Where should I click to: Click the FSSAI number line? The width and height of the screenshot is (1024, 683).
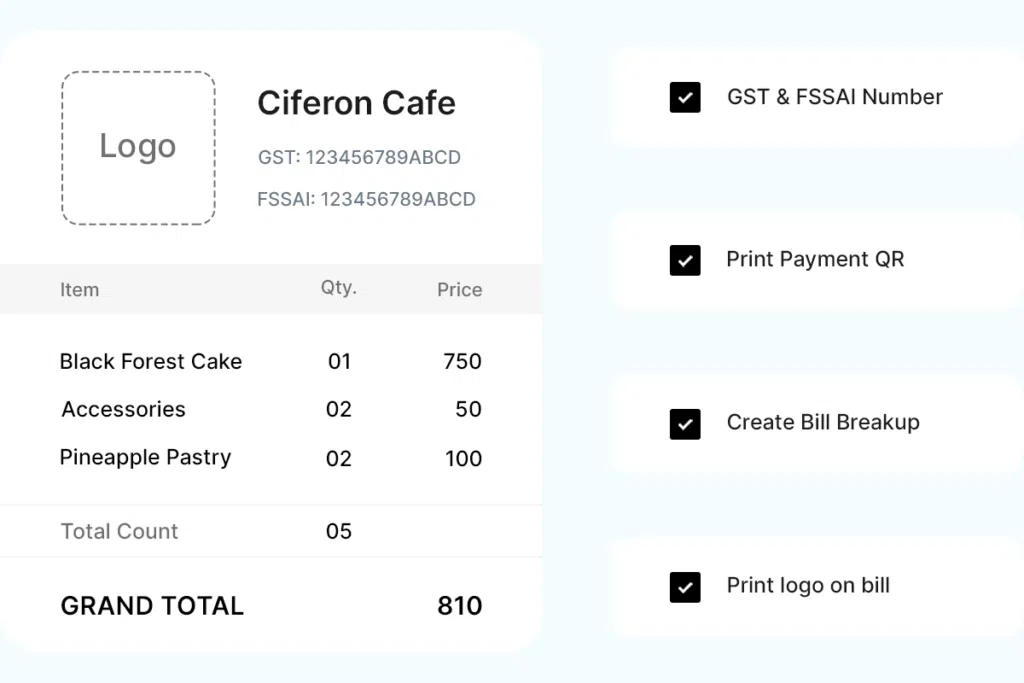point(366,199)
